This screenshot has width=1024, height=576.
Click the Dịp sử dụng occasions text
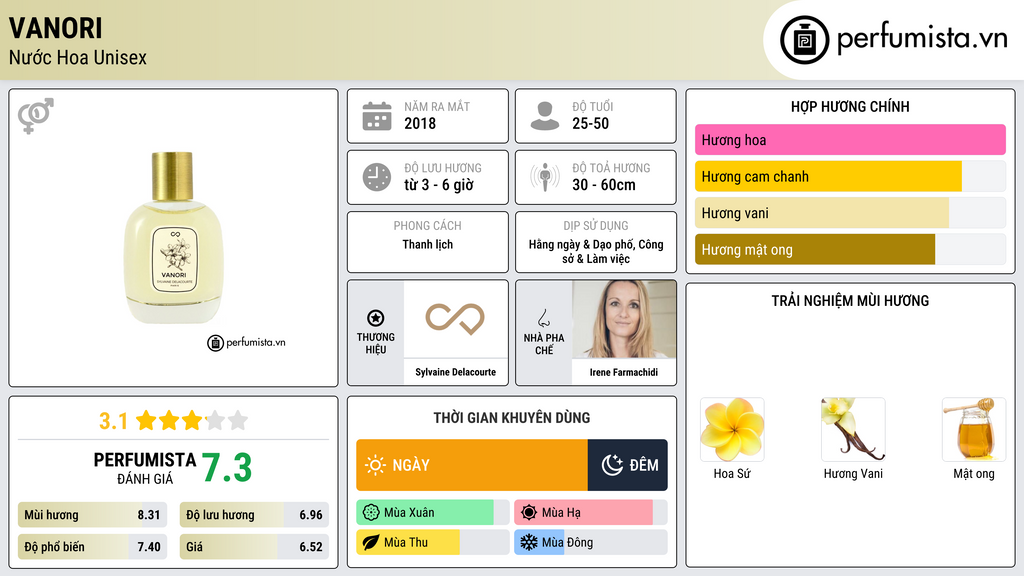click(596, 251)
